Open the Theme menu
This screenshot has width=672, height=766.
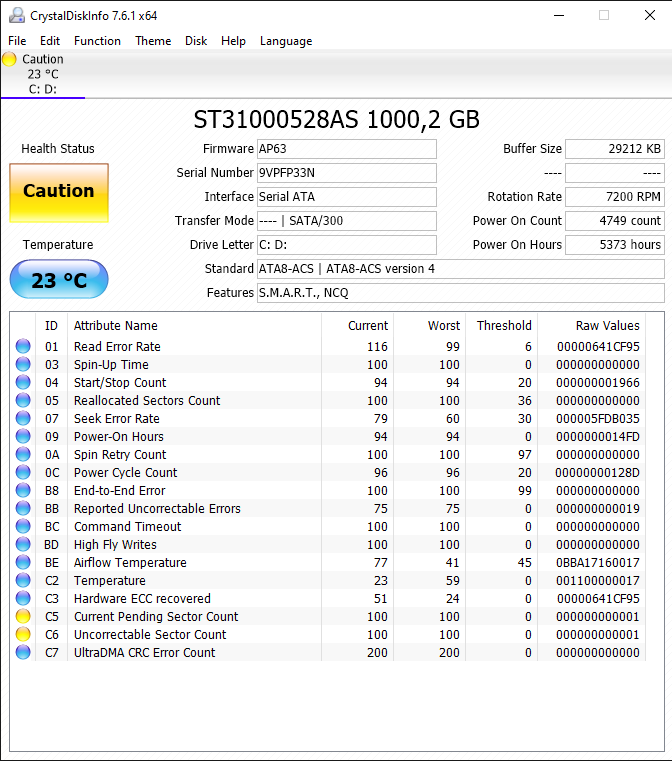point(153,41)
